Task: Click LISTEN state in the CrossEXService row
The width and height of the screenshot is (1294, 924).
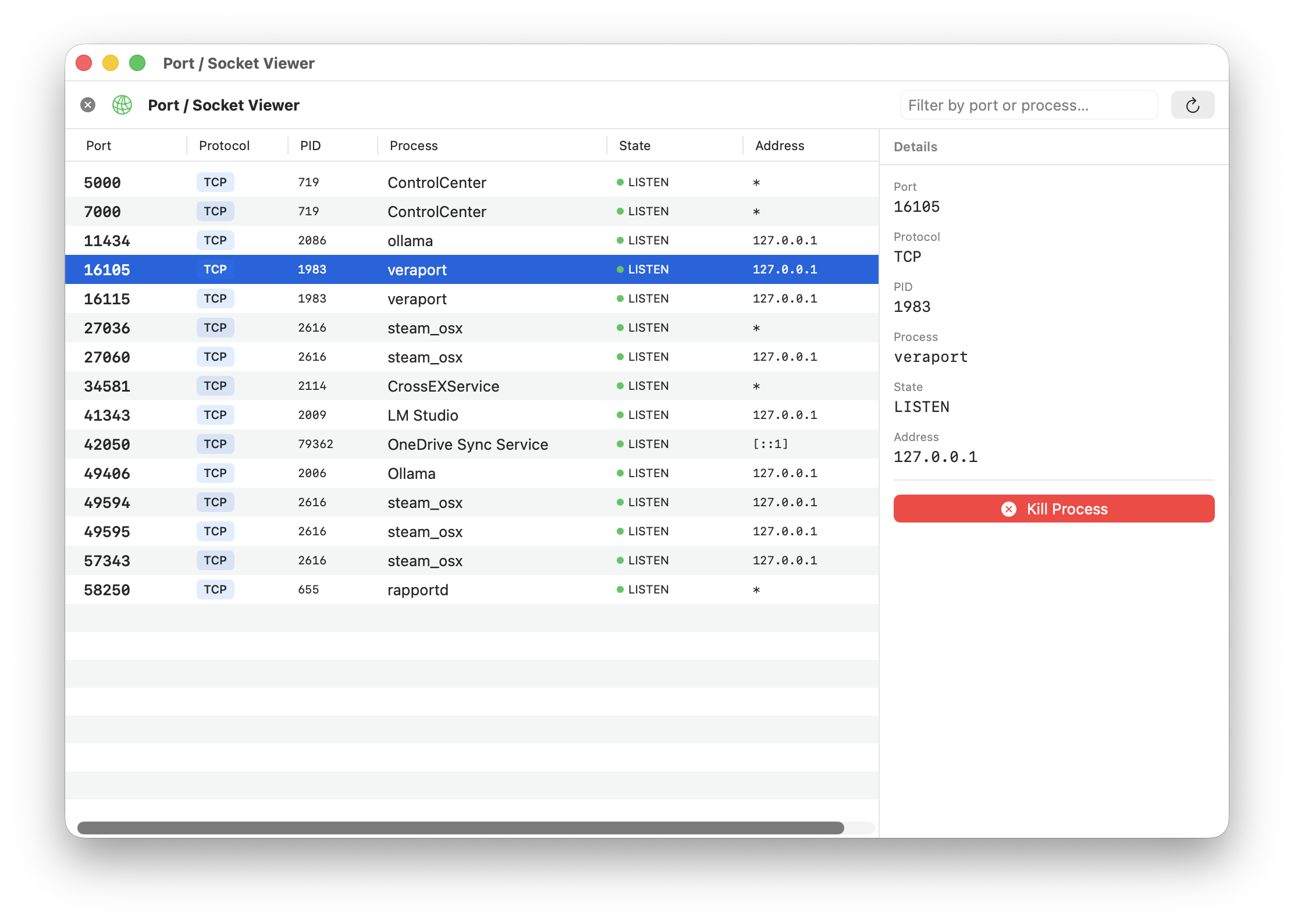Action: (643, 386)
